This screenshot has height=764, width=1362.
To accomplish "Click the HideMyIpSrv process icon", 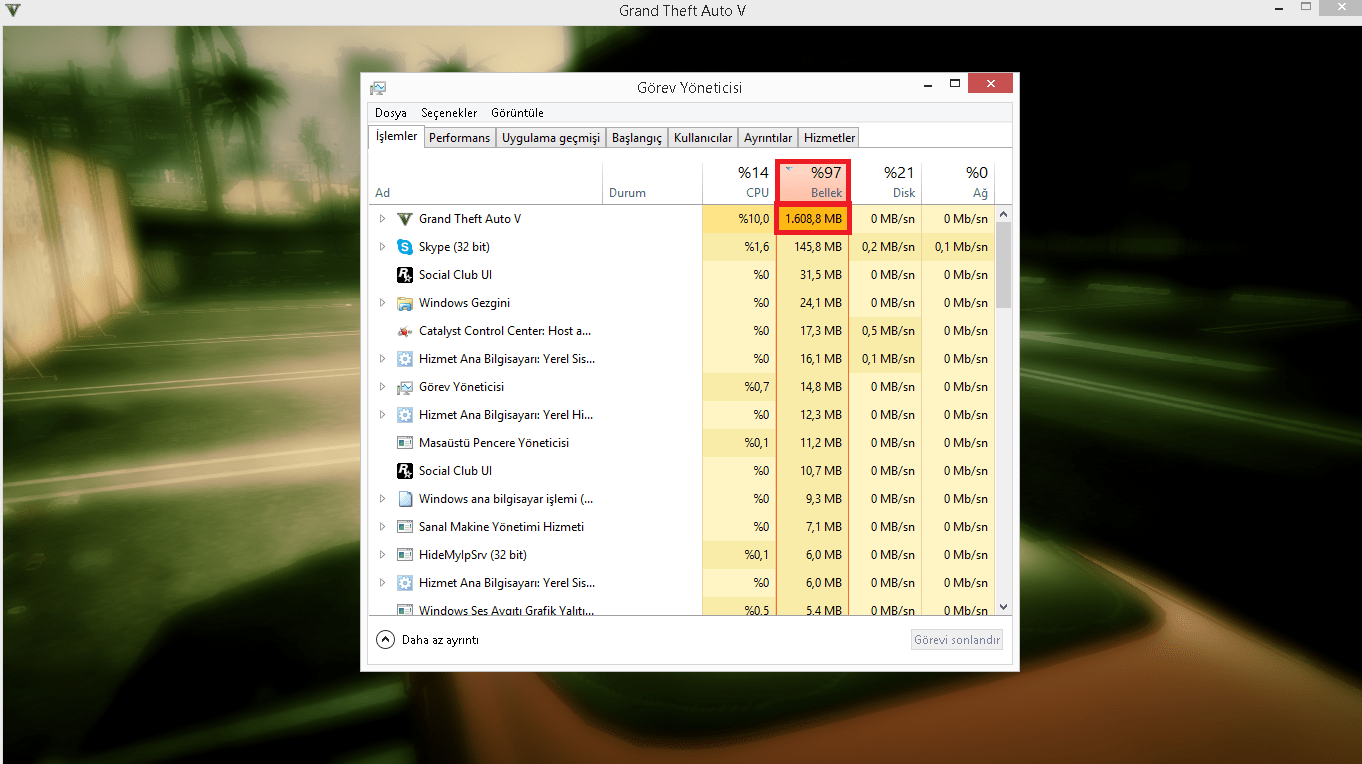I will click(x=405, y=555).
